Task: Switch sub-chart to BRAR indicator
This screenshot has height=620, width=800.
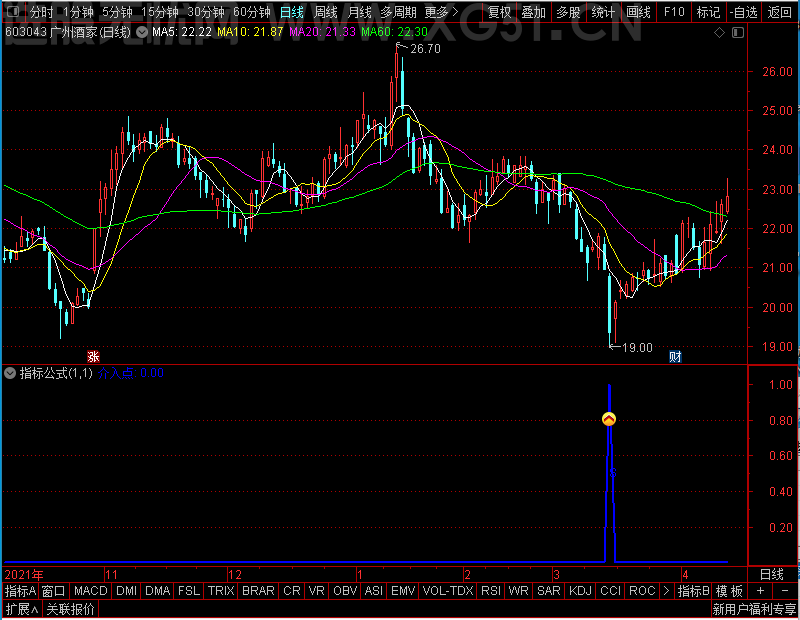Action: (258, 591)
